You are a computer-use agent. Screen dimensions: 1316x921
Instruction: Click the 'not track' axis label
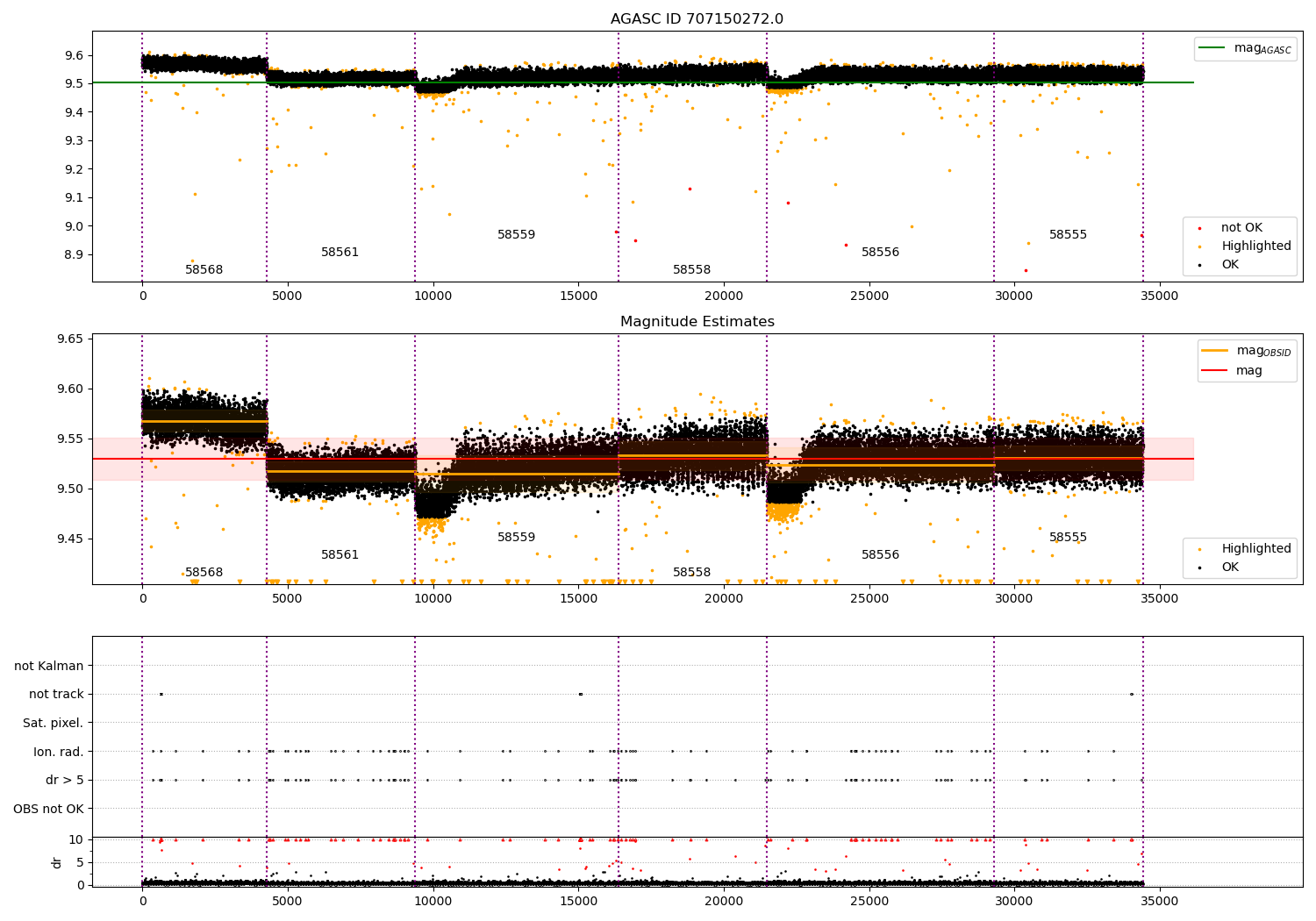[x=56, y=695]
